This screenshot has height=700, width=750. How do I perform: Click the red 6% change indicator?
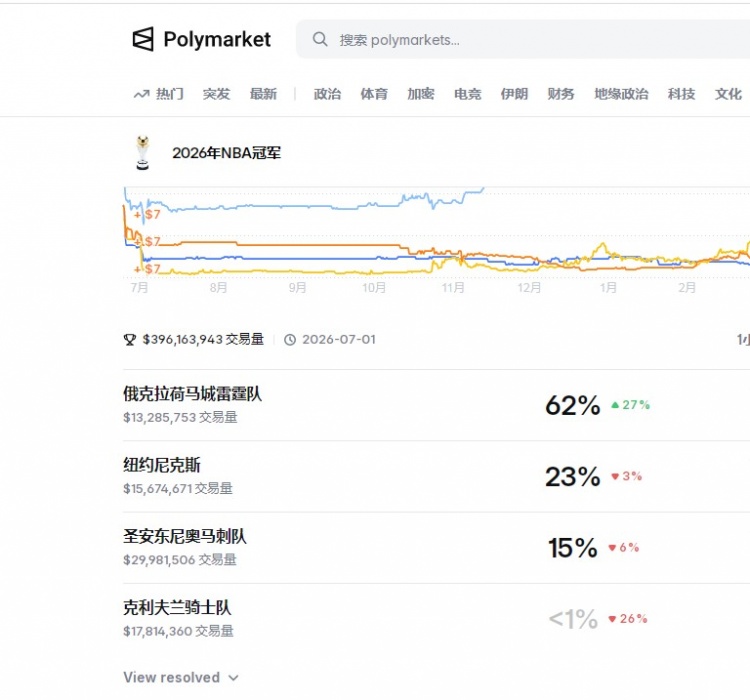[x=624, y=548]
